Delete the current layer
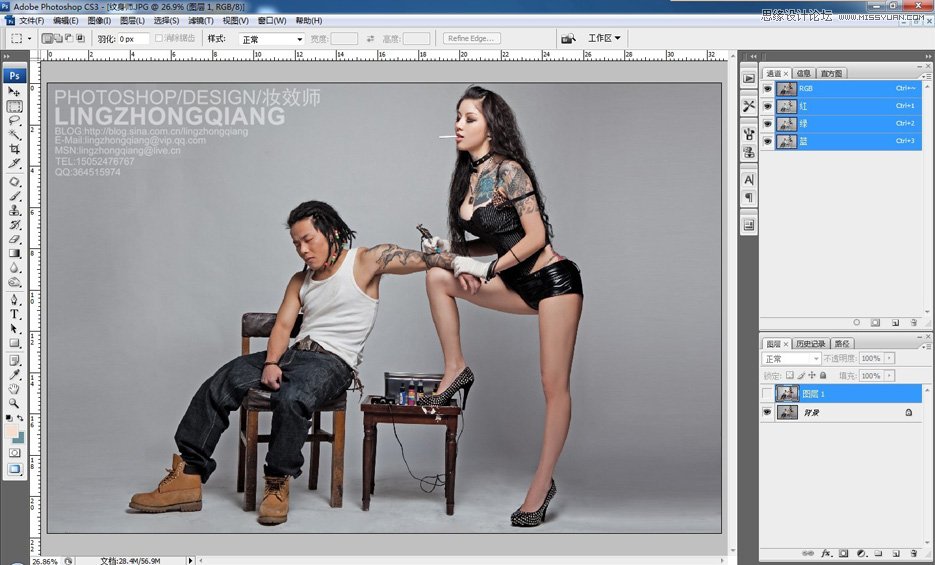The width and height of the screenshot is (935, 565). (914, 554)
